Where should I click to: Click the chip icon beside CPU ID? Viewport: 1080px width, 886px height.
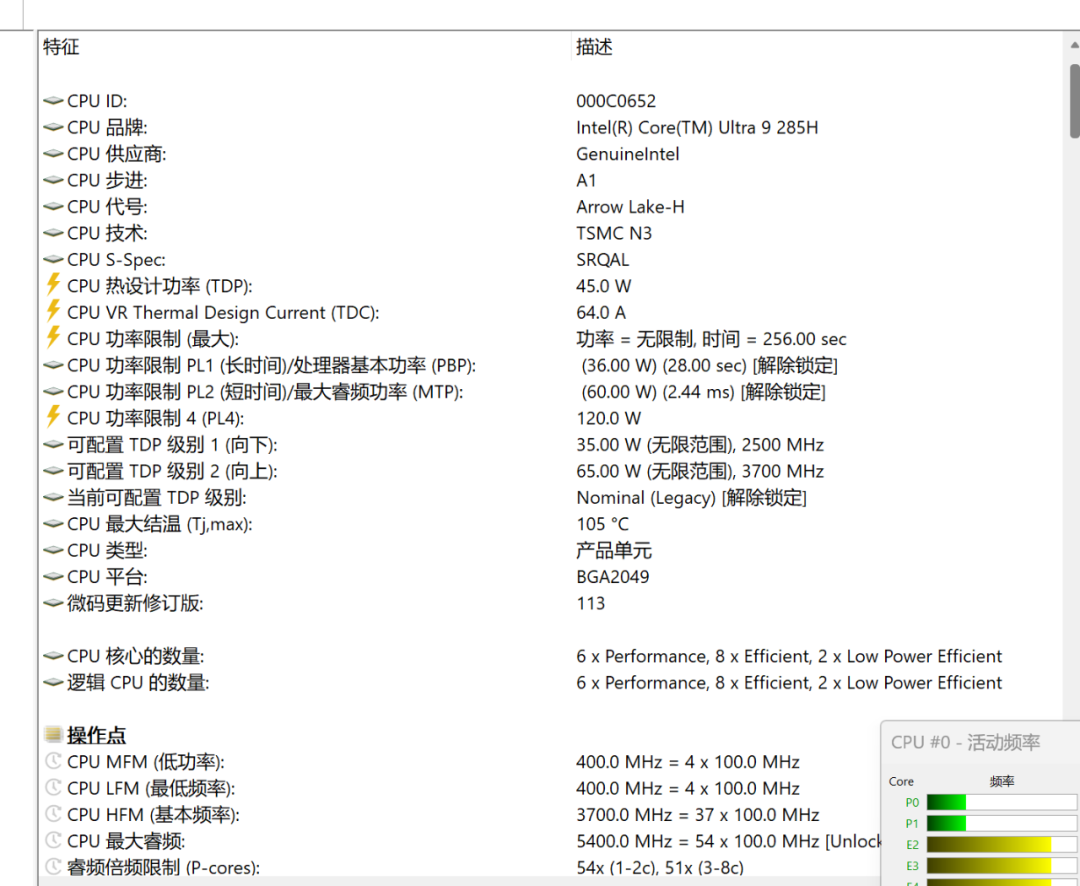tap(53, 101)
